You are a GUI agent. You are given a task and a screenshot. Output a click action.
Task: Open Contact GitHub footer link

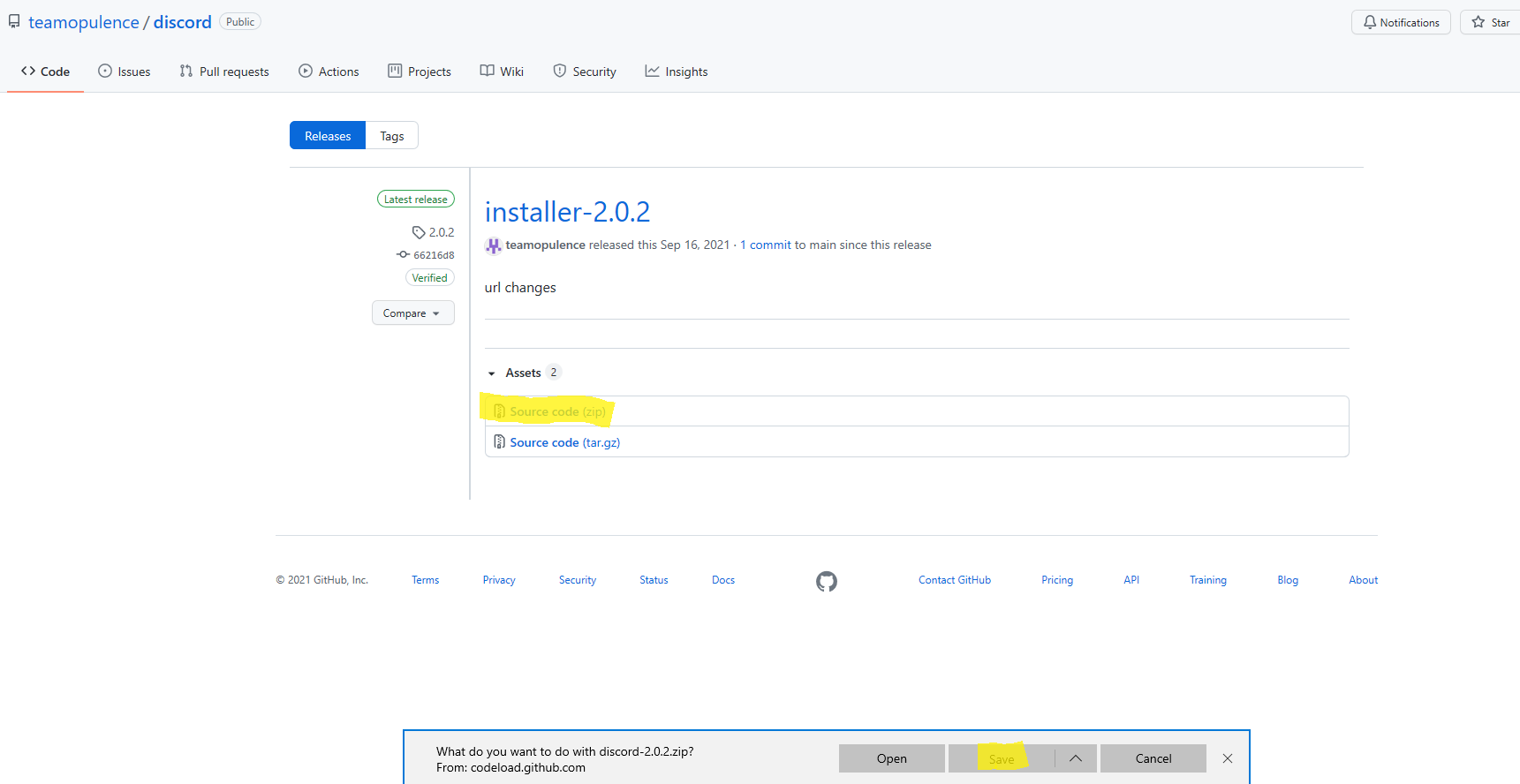955,580
